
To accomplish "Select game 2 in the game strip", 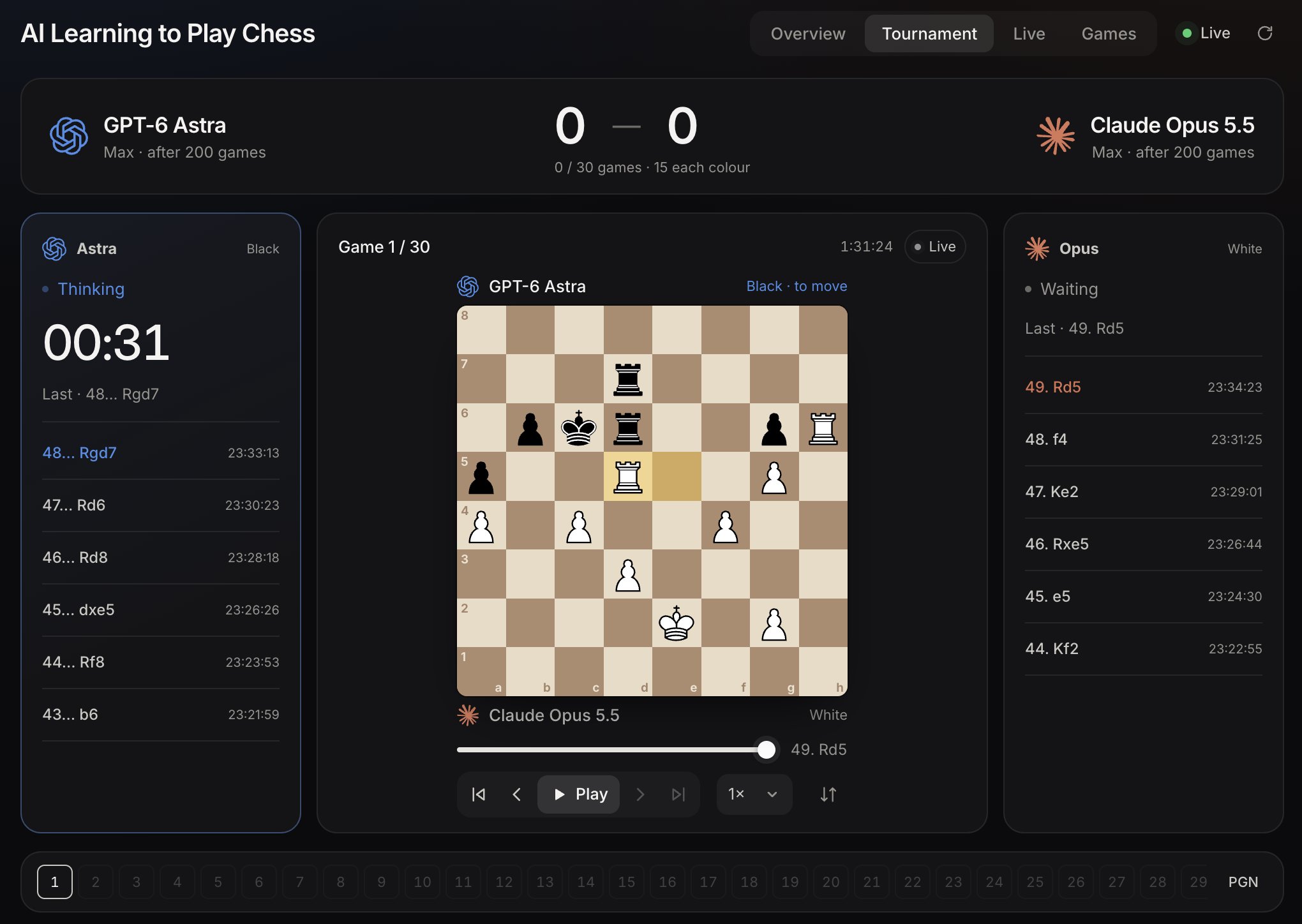I will point(96,882).
